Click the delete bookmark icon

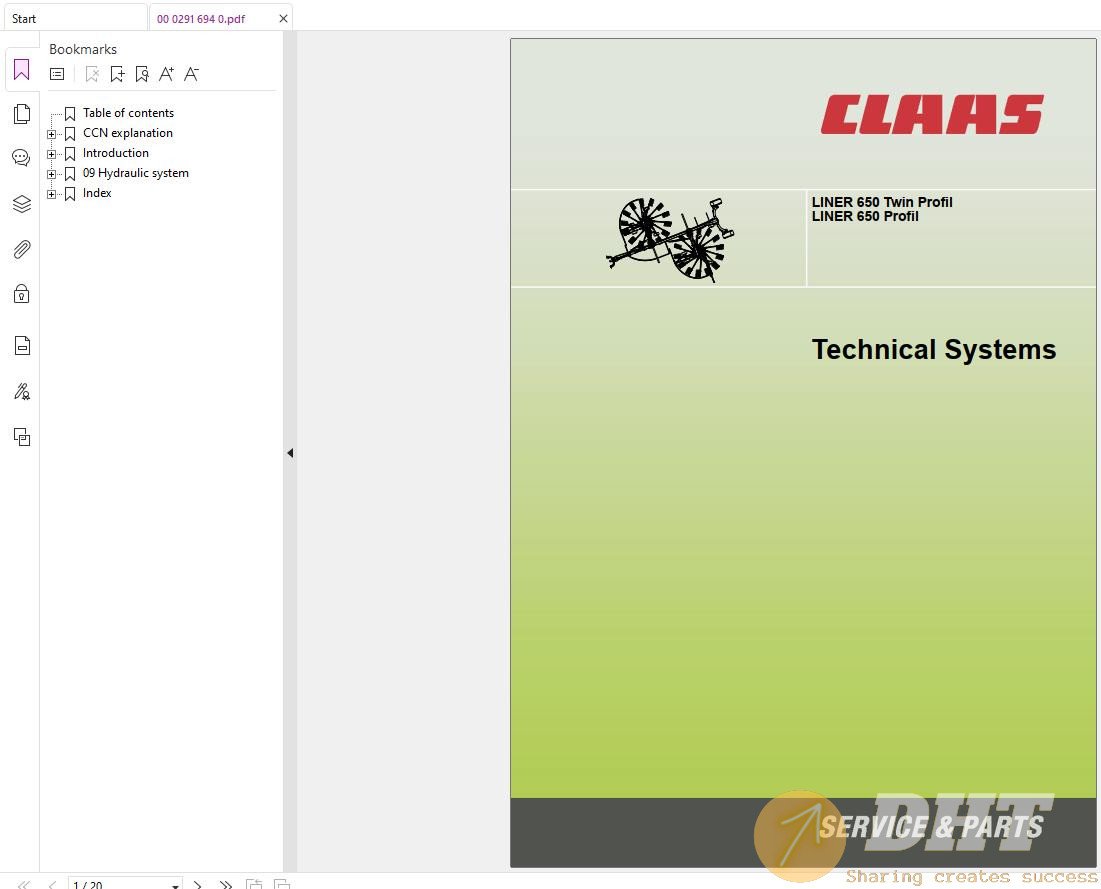tap(92, 74)
